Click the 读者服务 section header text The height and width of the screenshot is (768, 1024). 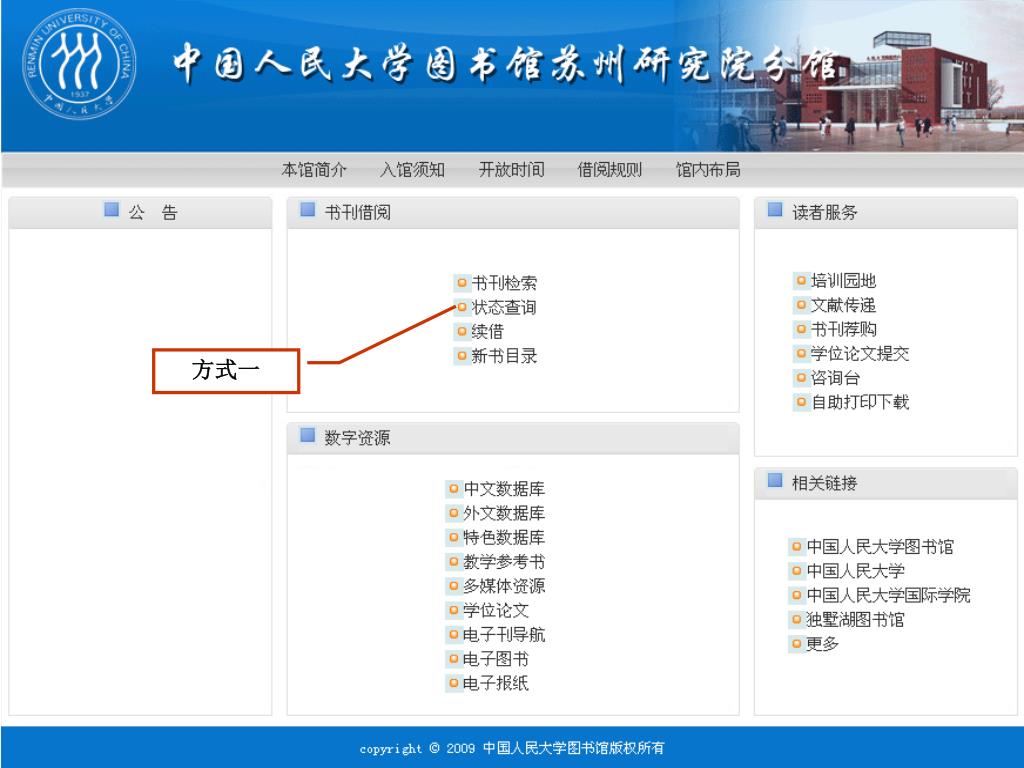825,212
